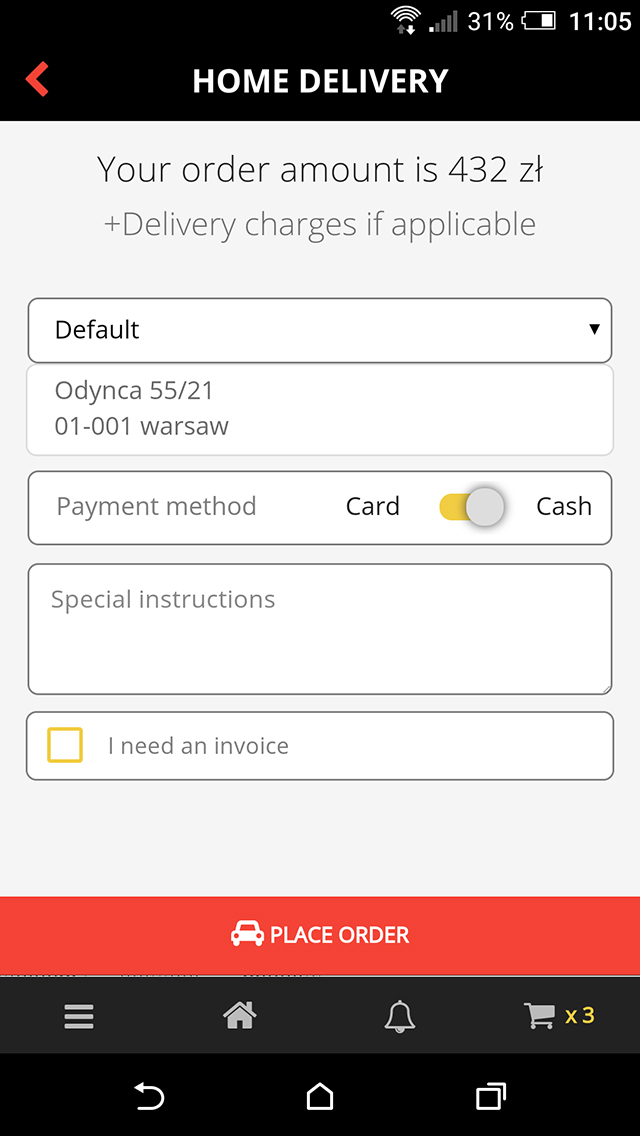Select the 'I need an invoice' label
Image resolution: width=640 pixels, height=1136 pixels.
pos(198,746)
